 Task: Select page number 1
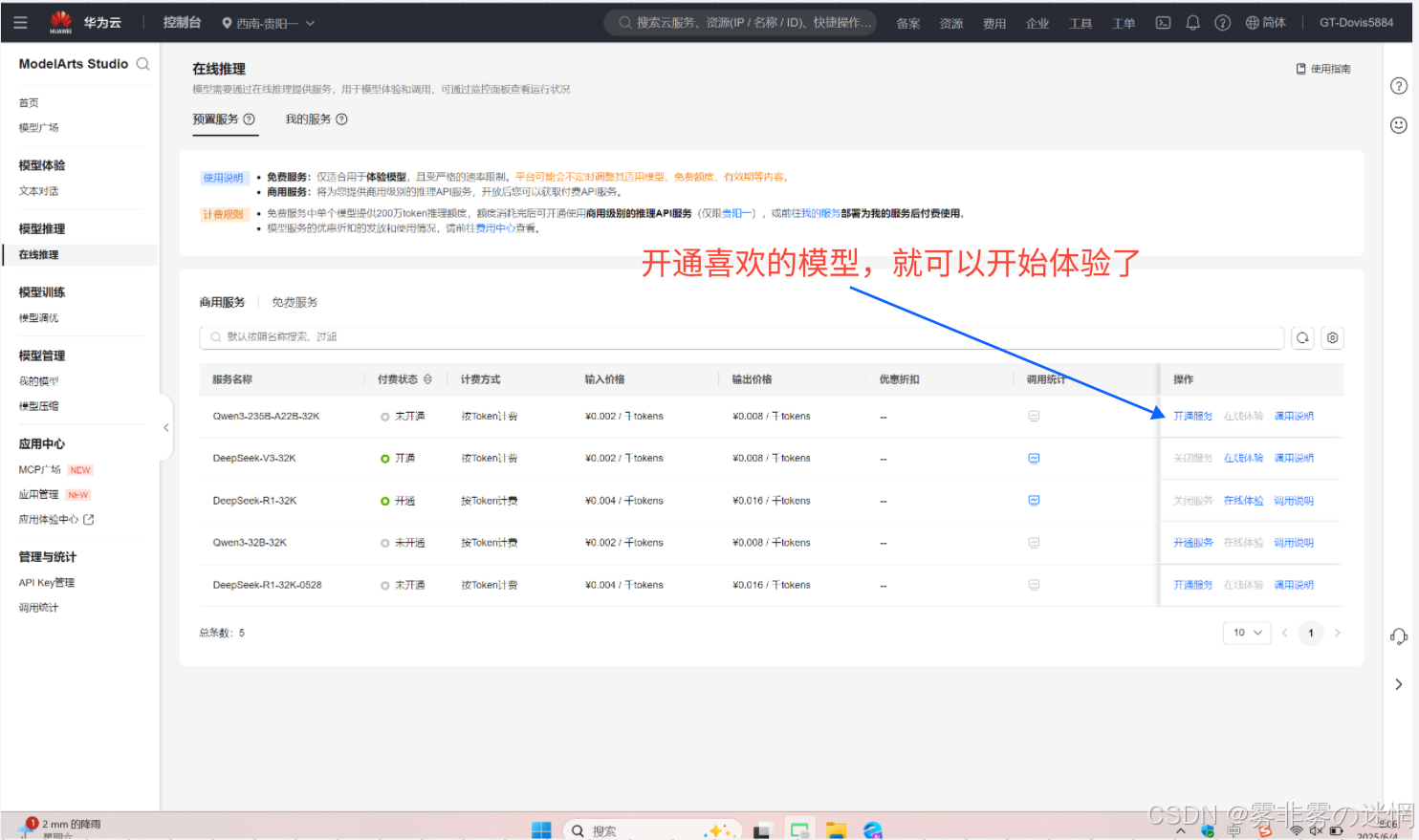point(1311,633)
